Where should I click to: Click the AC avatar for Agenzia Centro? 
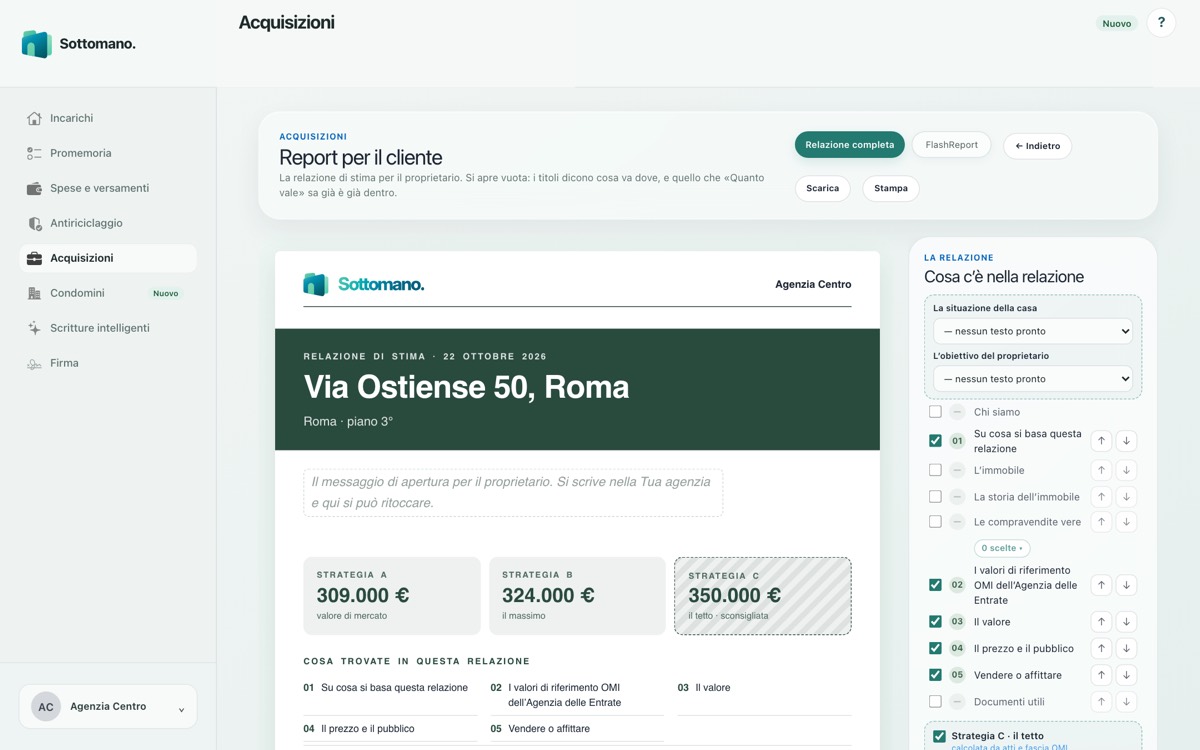click(46, 706)
